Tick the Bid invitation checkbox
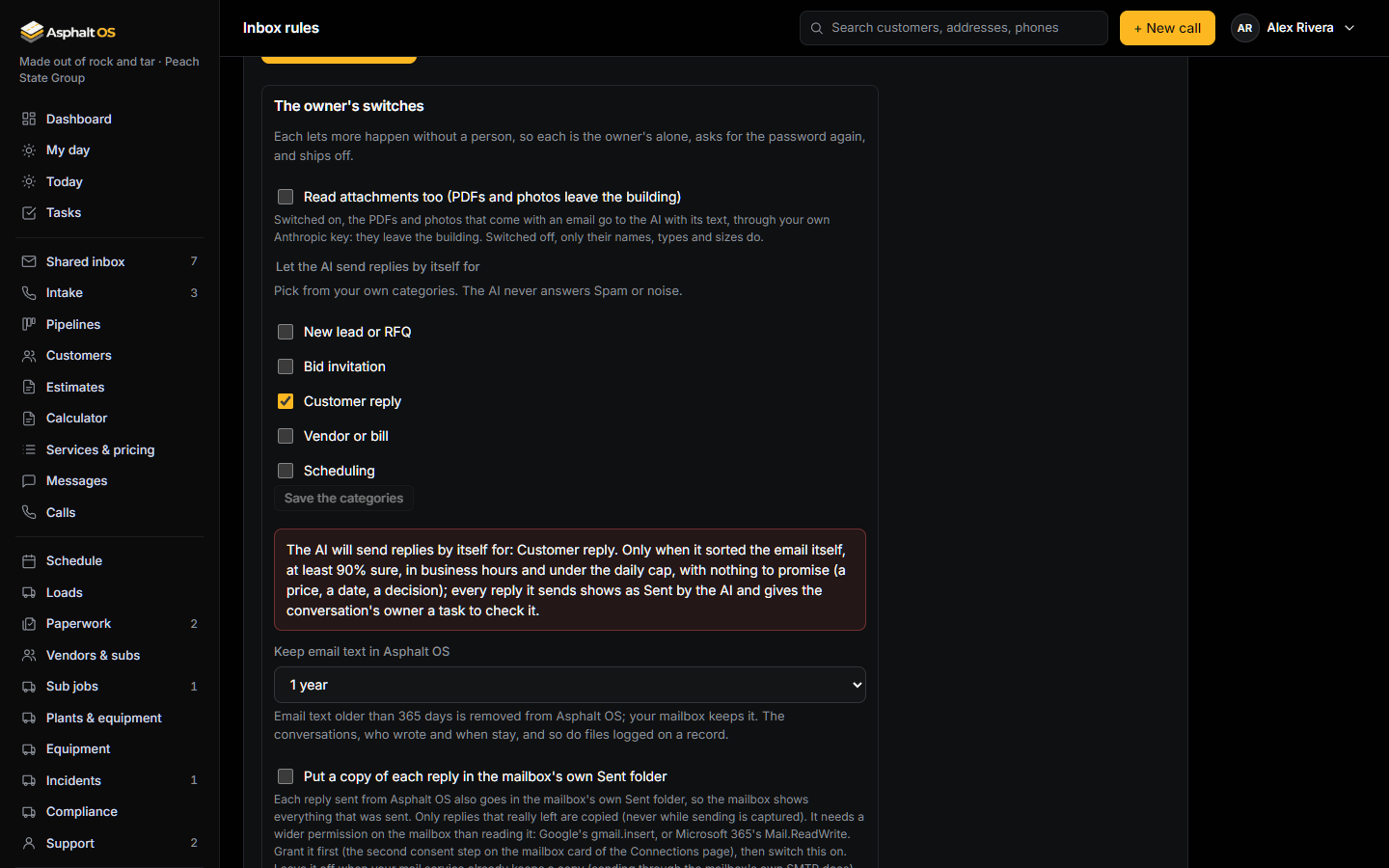The width and height of the screenshot is (1389, 868). click(x=286, y=366)
